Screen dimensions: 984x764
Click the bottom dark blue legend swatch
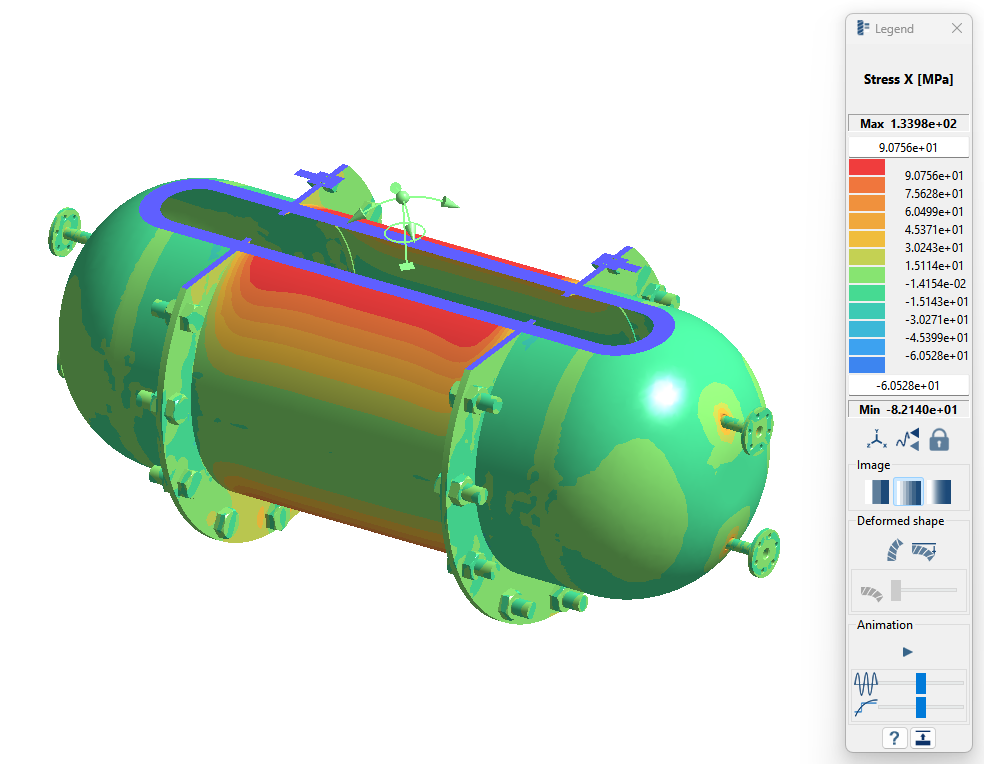pyautogui.click(x=867, y=365)
